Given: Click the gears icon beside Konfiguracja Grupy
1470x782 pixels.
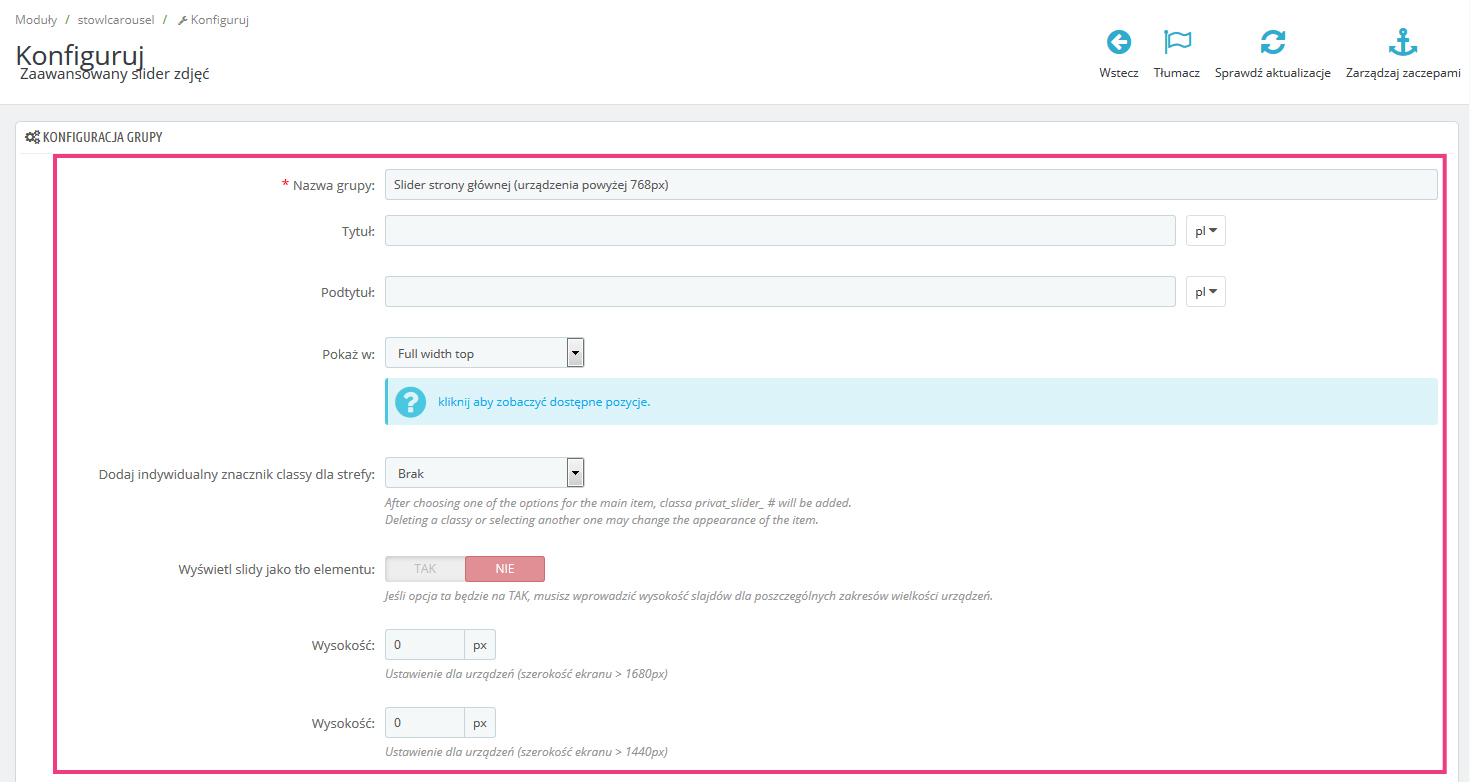Looking at the screenshot, I should click(x=32, y=137).
